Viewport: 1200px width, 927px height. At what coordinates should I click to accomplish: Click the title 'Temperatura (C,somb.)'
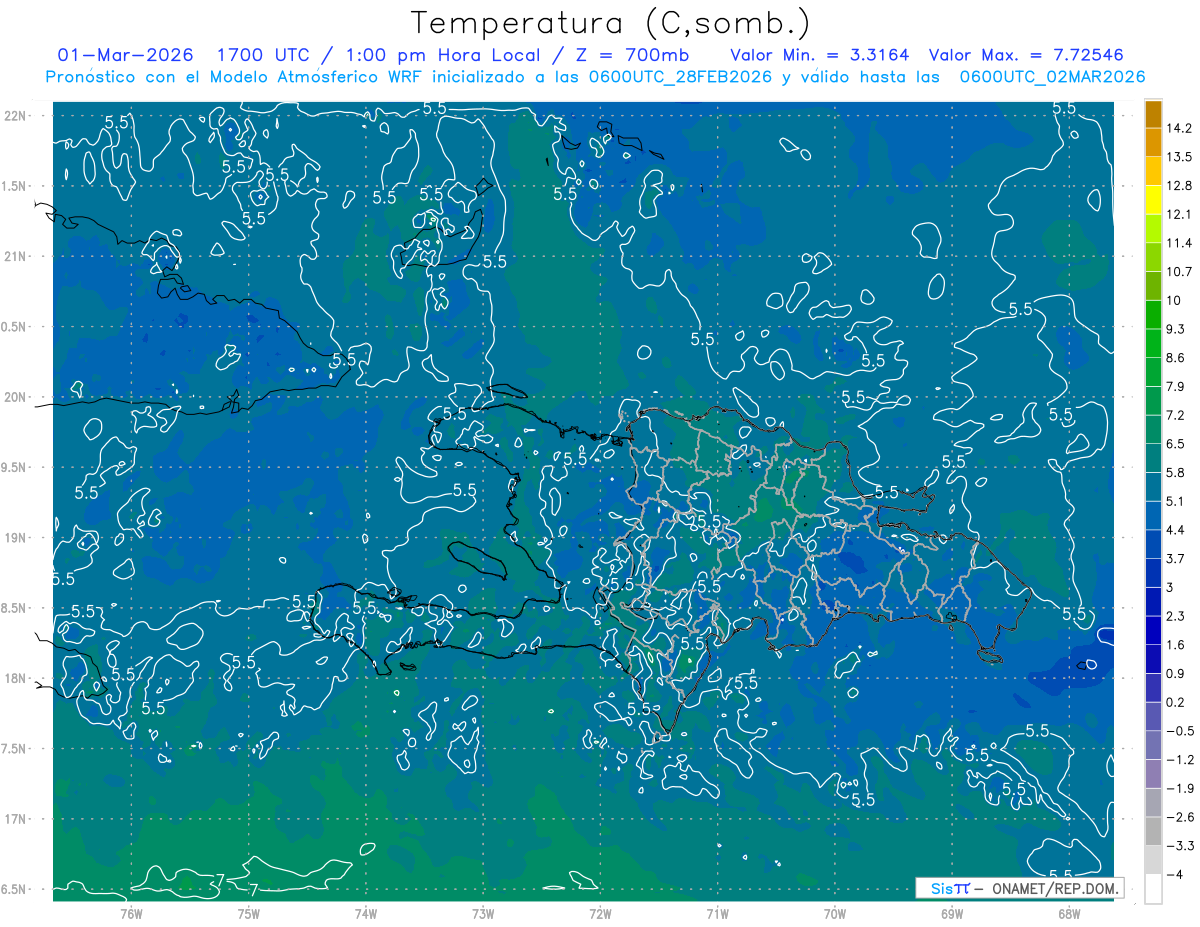[x=611, y=24]
